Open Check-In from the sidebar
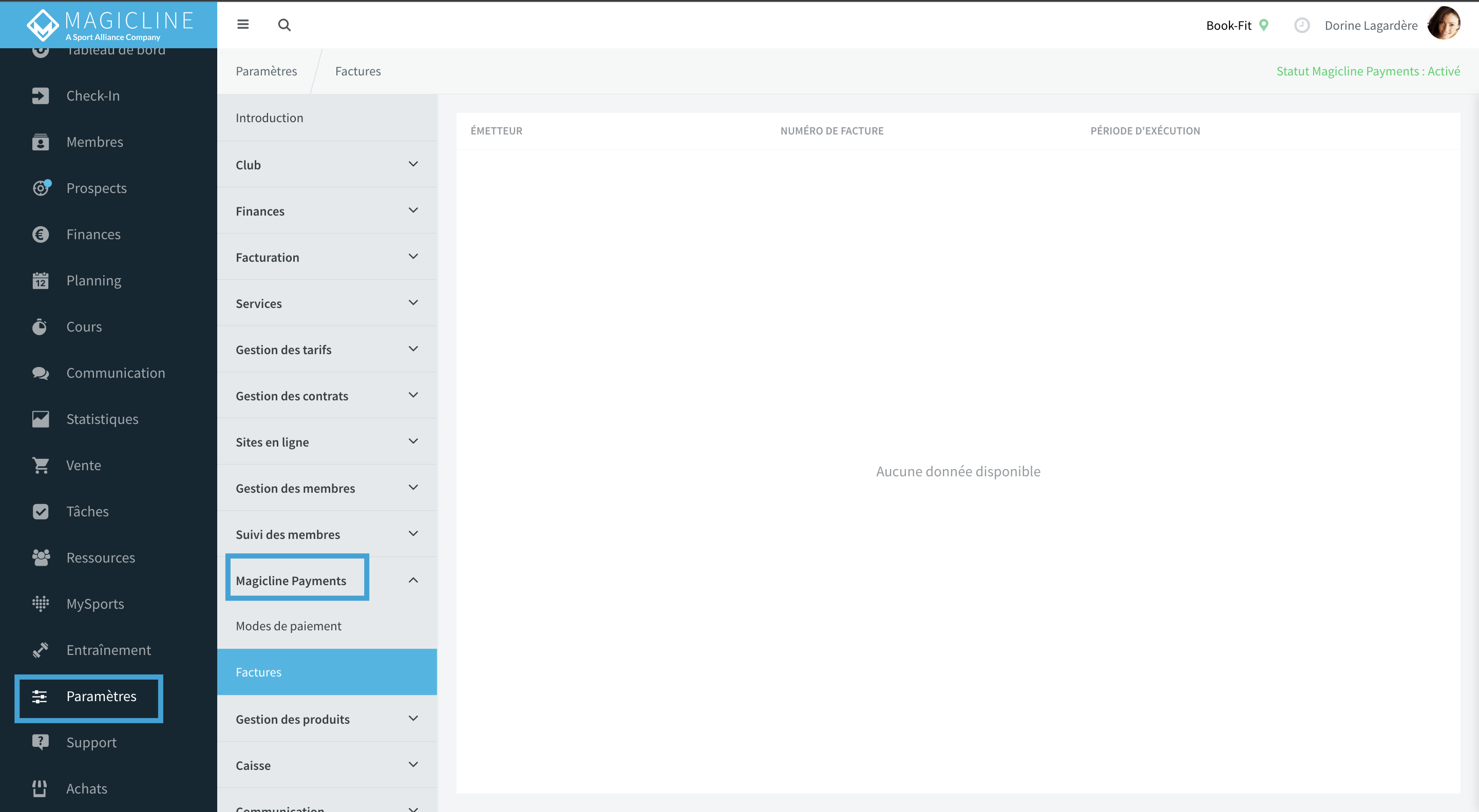This screenshot has width=1479, height=812. coord(93,96)
